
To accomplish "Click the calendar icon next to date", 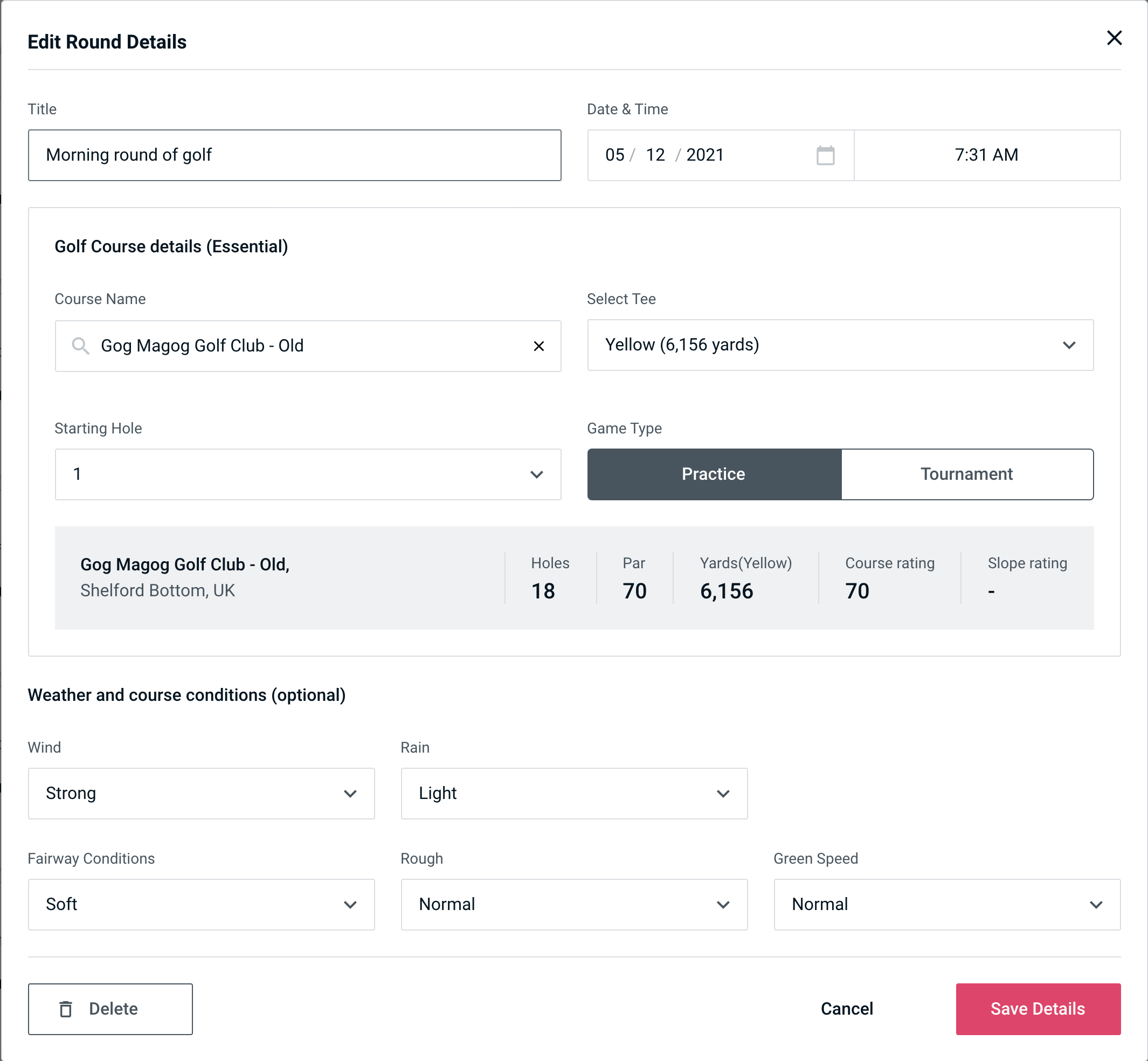I will coord(824,155).
